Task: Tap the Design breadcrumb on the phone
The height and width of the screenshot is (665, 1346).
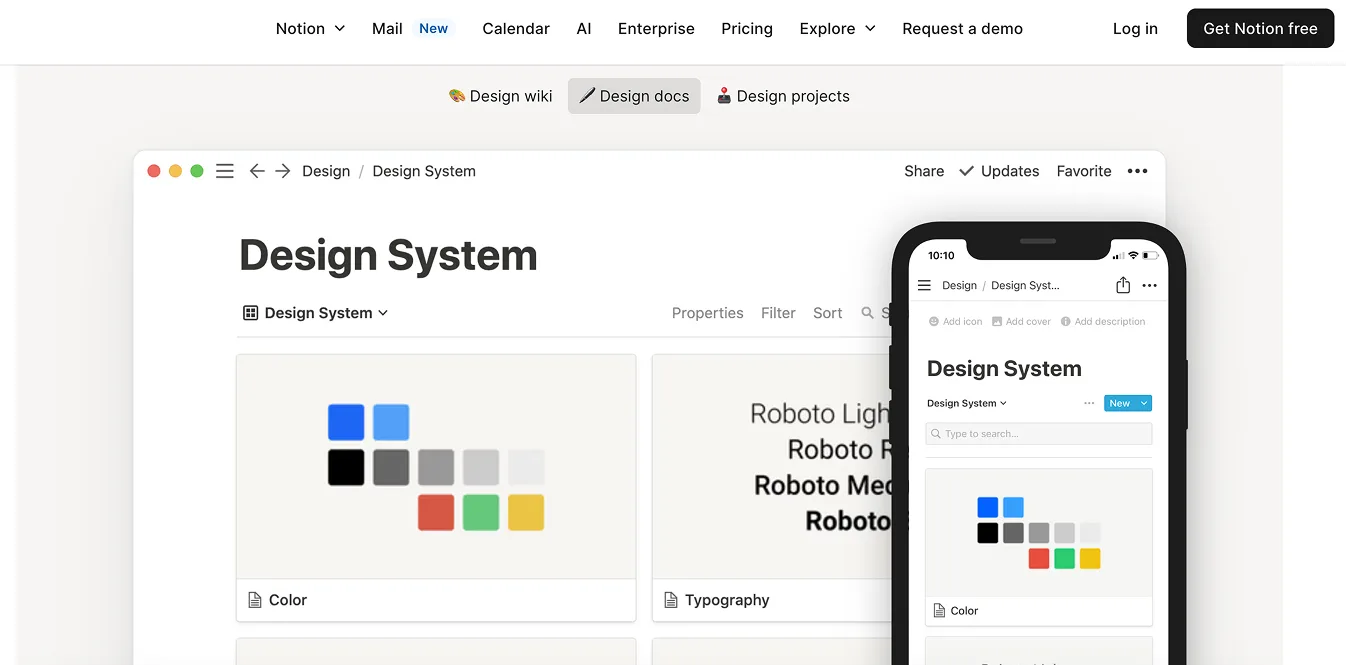Action: (x=959, y=285)
